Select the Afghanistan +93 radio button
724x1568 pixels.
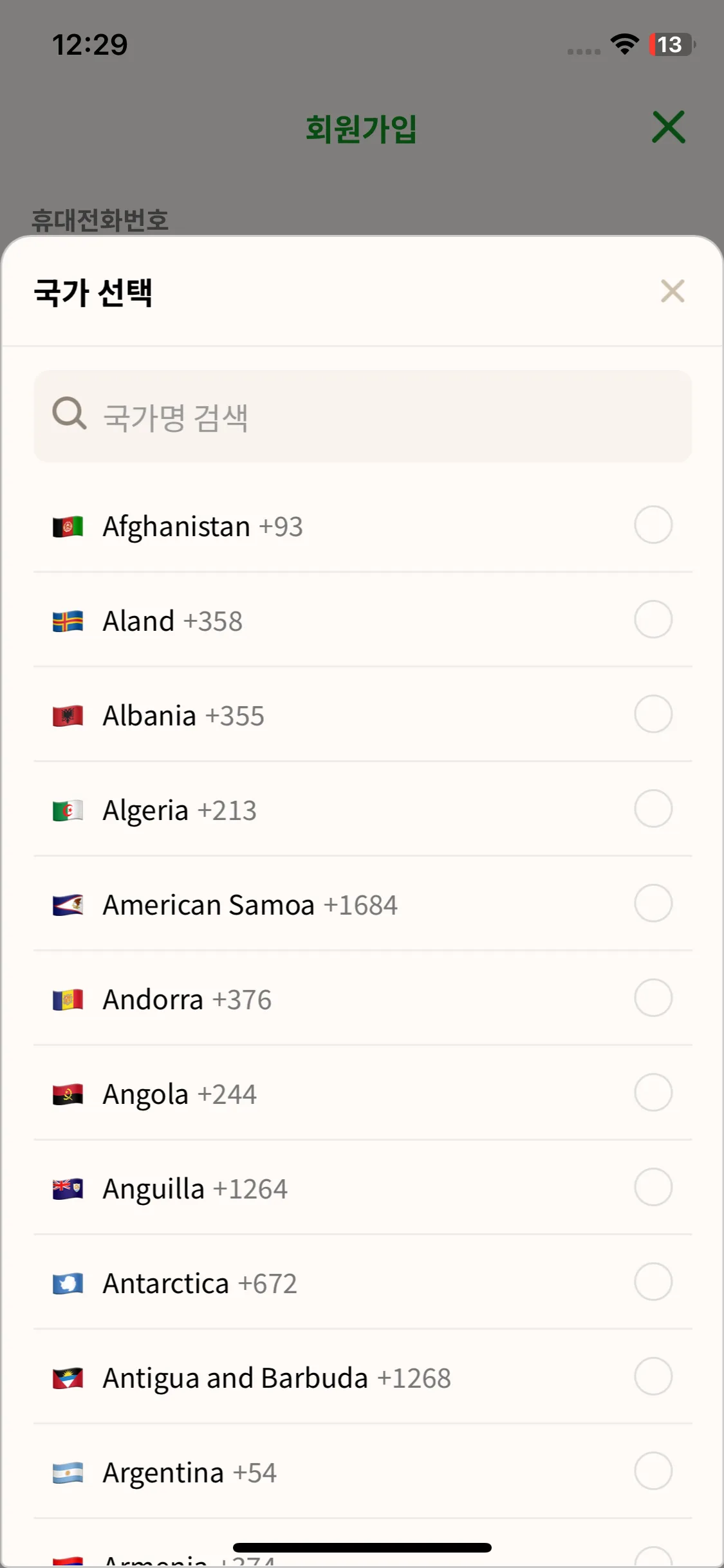pos(653,525)
